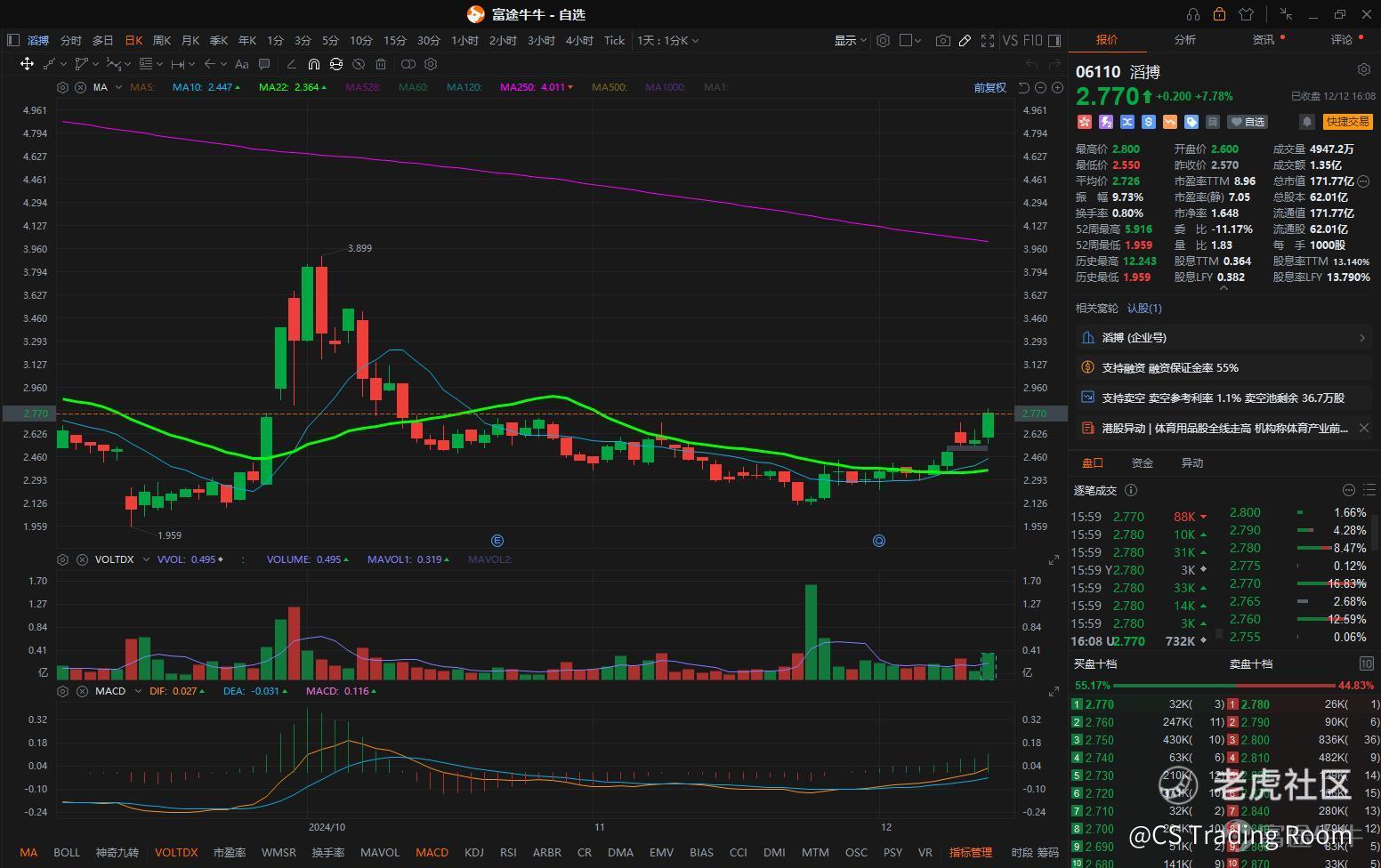Switch to the 分时 intraday tab
1381x868 pixels.
click(70, 40)
